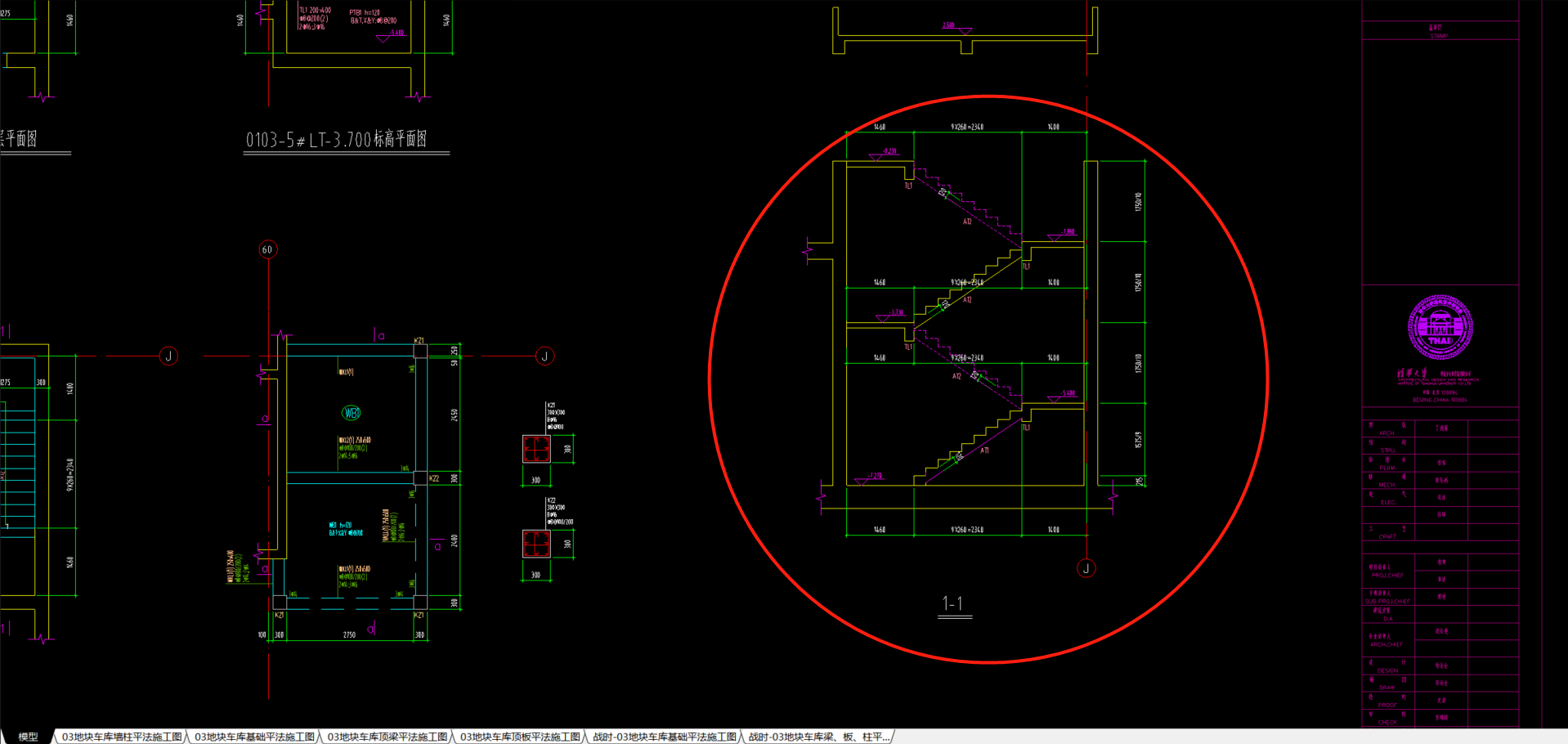Select the CHECK row label
Viewport: 1568px width, 744px height.
click(x=1387, y=722)
